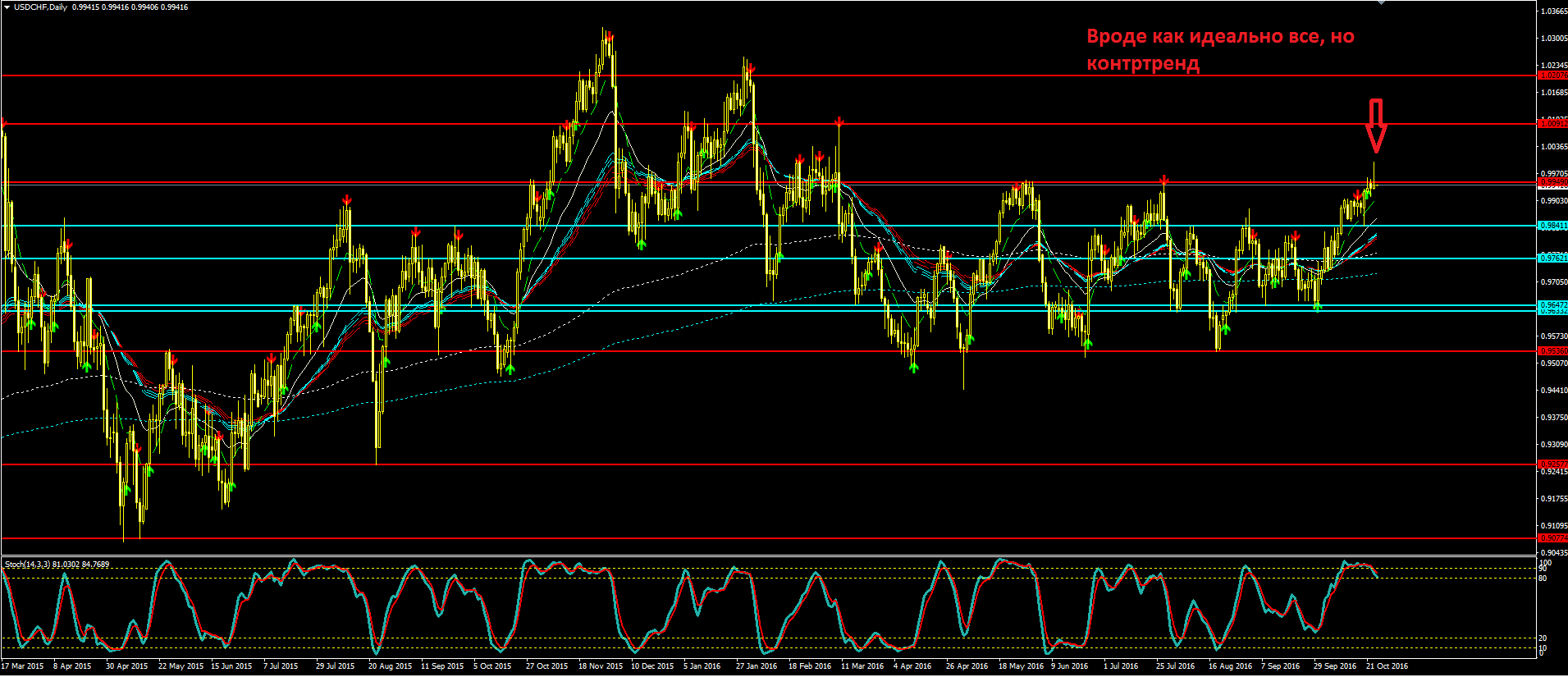1568x677 pixels.
Task: Click the red 0.99490 price level label
Action: coord(1553,182)
